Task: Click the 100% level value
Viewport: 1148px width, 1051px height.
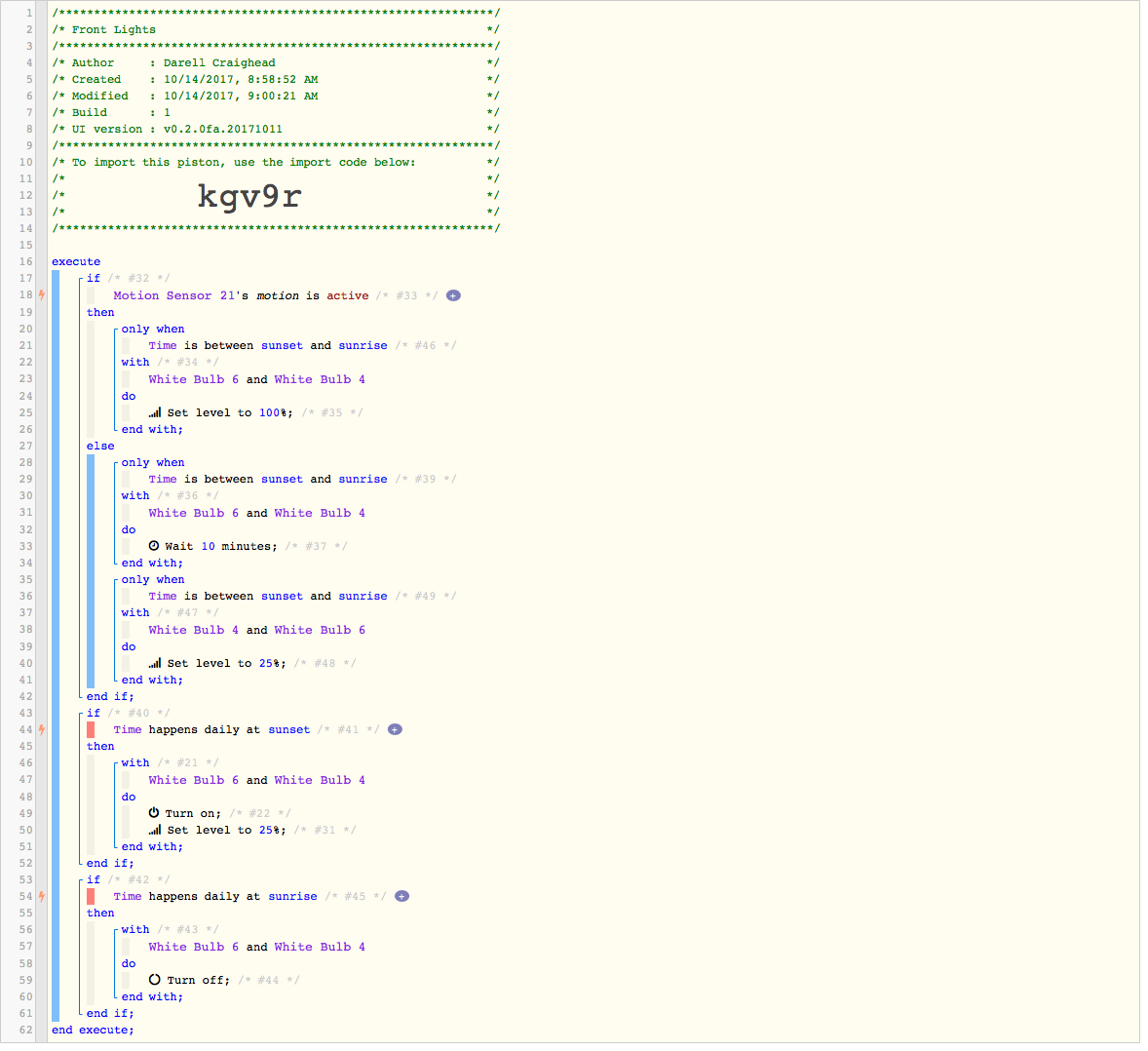Action: 270,413
